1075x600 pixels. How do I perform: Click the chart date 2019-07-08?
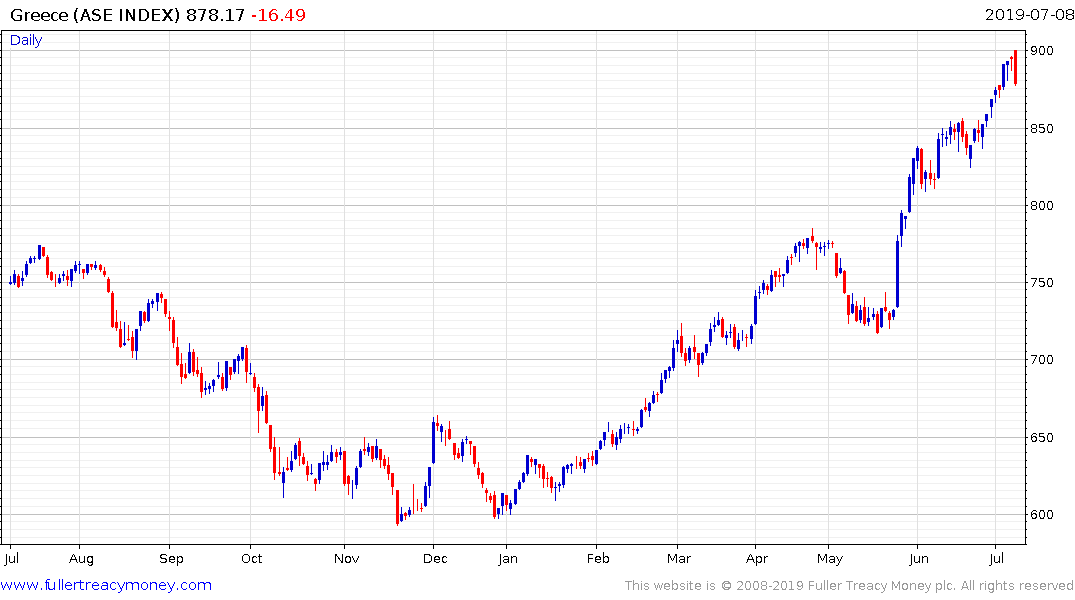1029,15
